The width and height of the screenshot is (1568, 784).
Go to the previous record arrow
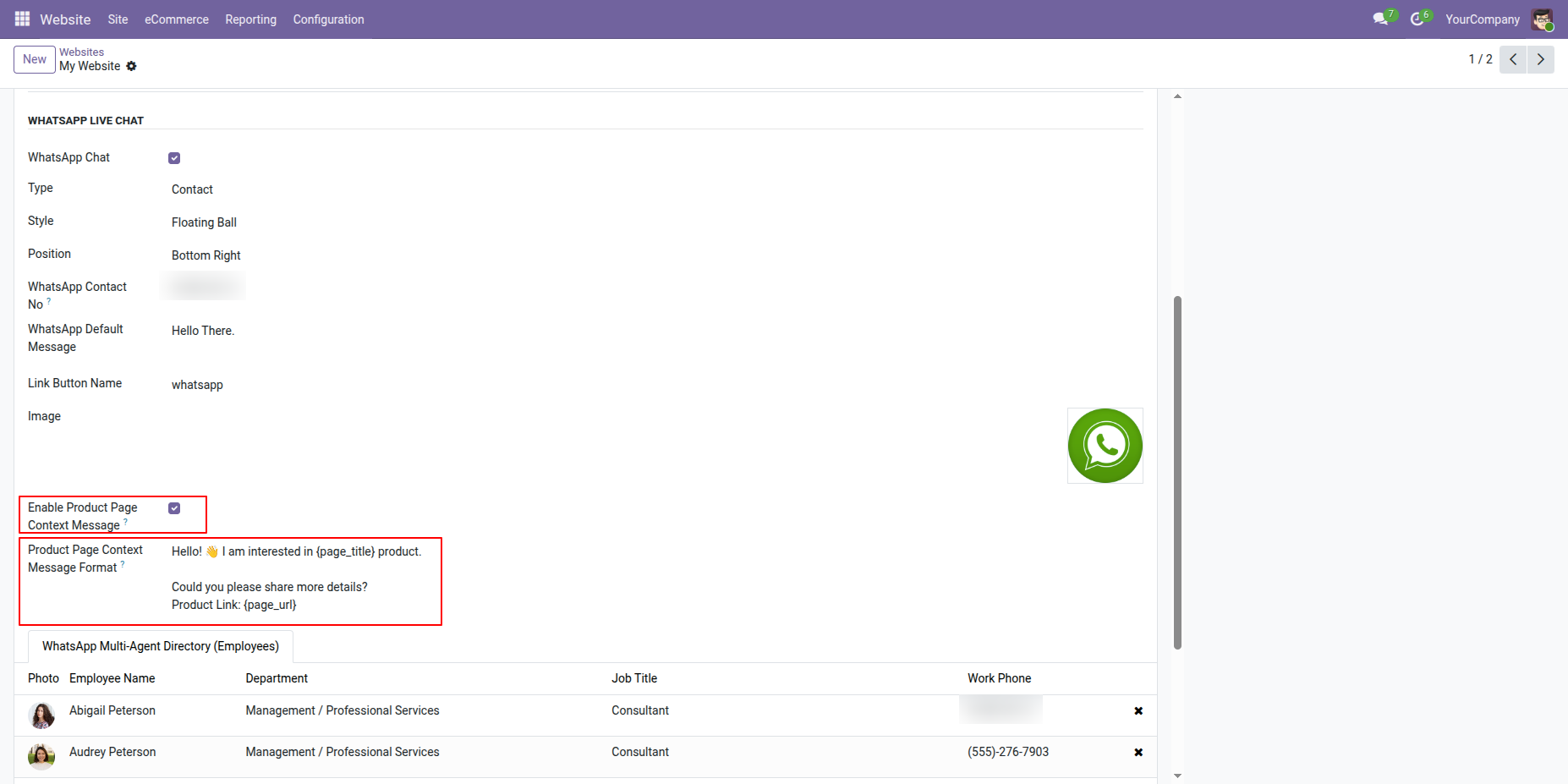tap(1513, 59)
